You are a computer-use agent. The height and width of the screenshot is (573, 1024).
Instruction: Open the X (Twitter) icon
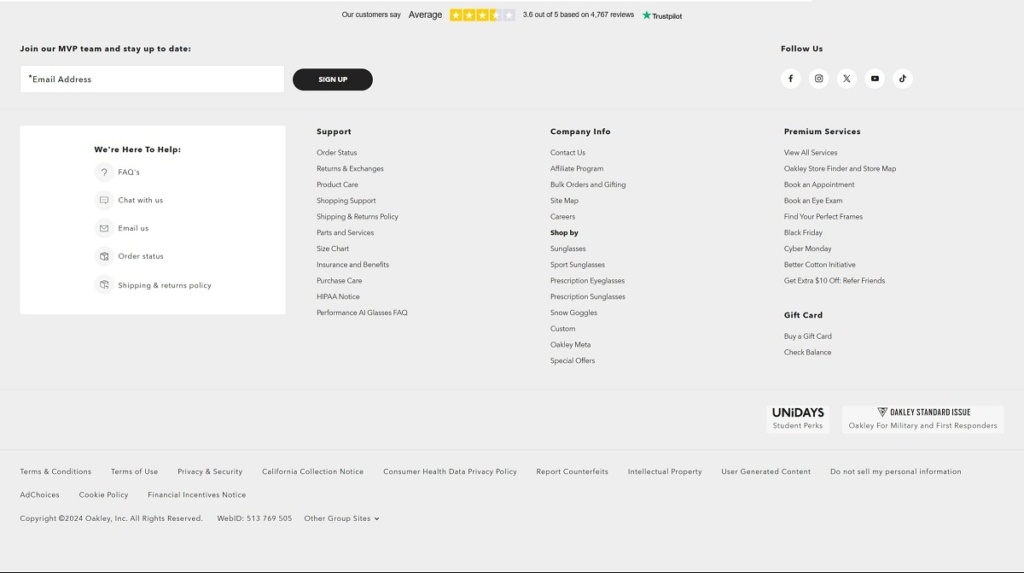coord(847,79)
